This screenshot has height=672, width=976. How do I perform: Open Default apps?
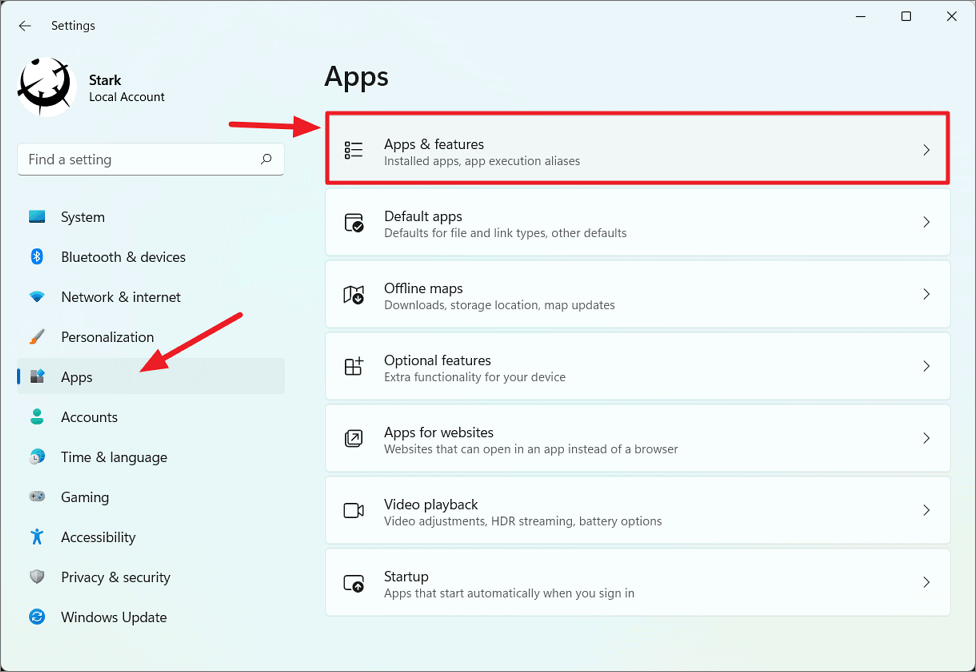[637, 222]
